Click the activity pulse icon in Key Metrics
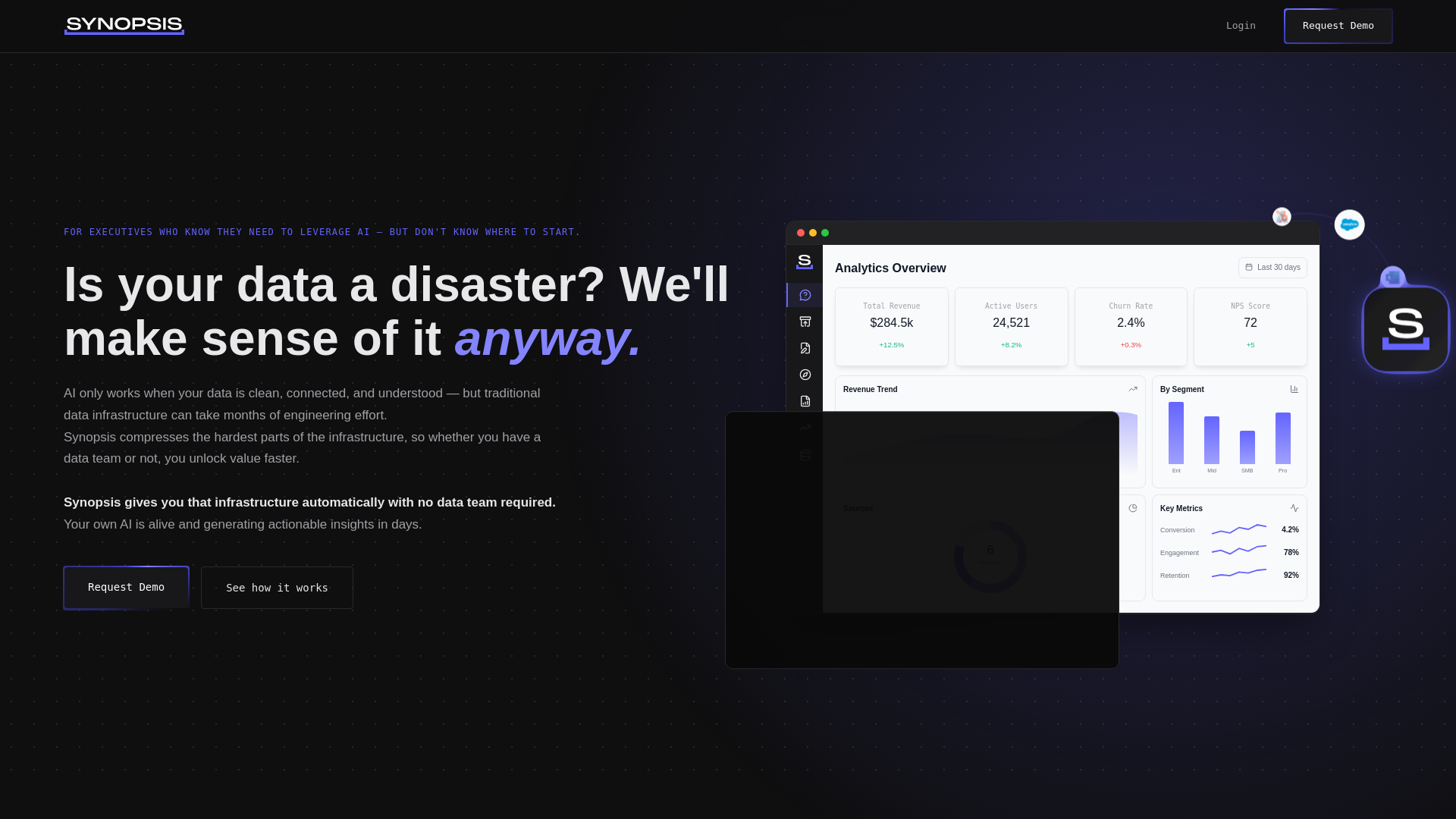This screenshot has height=819, width=1456. [x=1294, y=509]
